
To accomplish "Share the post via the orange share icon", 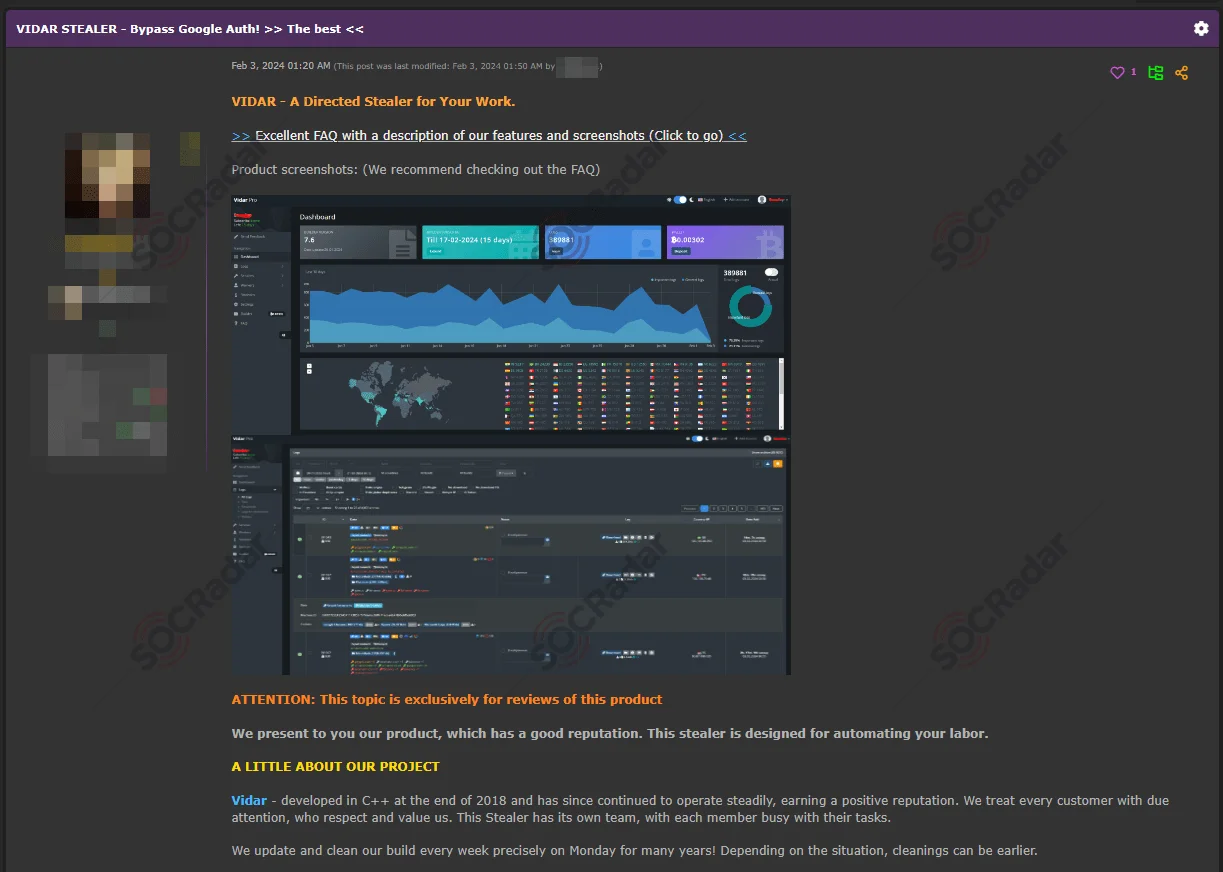I will [x=1182, y=73].
